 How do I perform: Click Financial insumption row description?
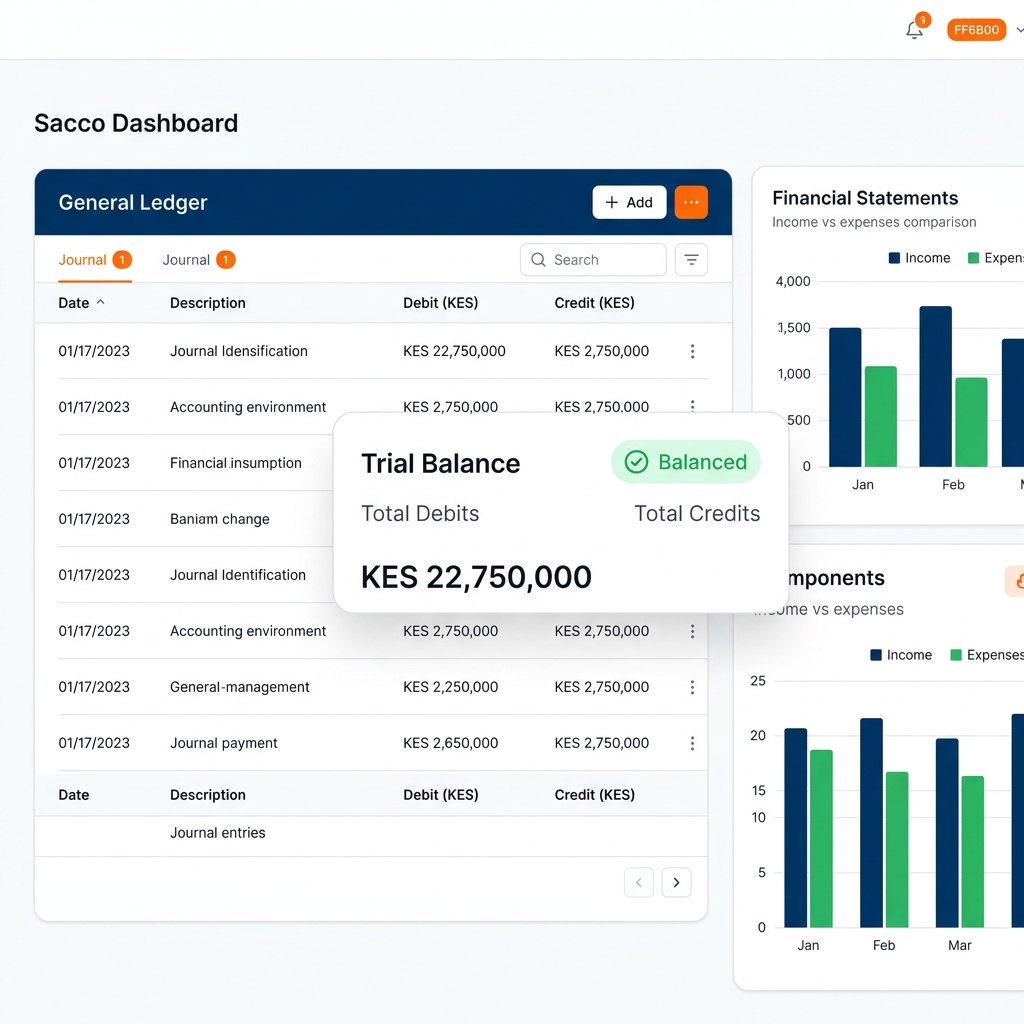(x=236, y=463)
